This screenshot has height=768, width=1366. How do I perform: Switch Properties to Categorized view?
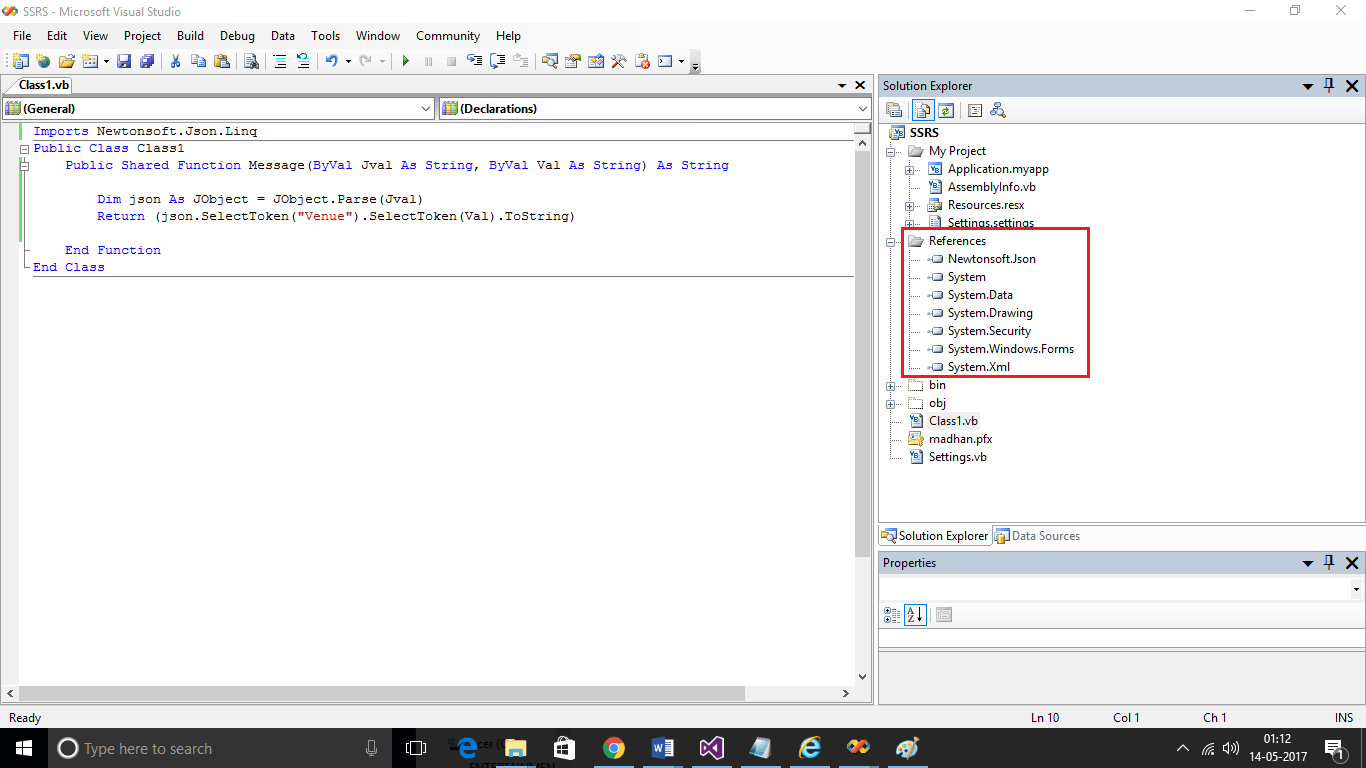click(892, 615)
